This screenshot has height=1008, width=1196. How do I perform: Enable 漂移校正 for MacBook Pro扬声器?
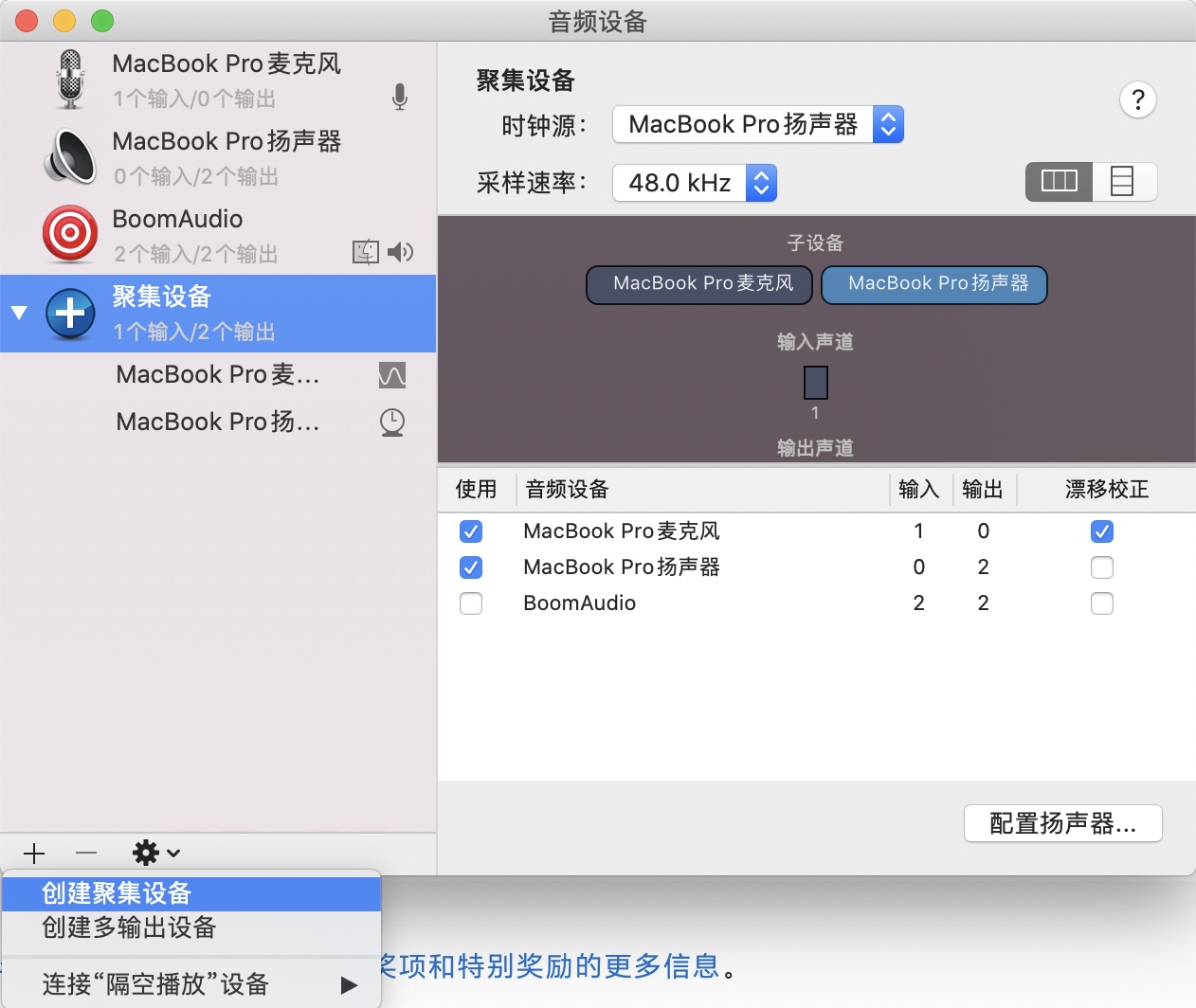click(x=1102, y=567)
